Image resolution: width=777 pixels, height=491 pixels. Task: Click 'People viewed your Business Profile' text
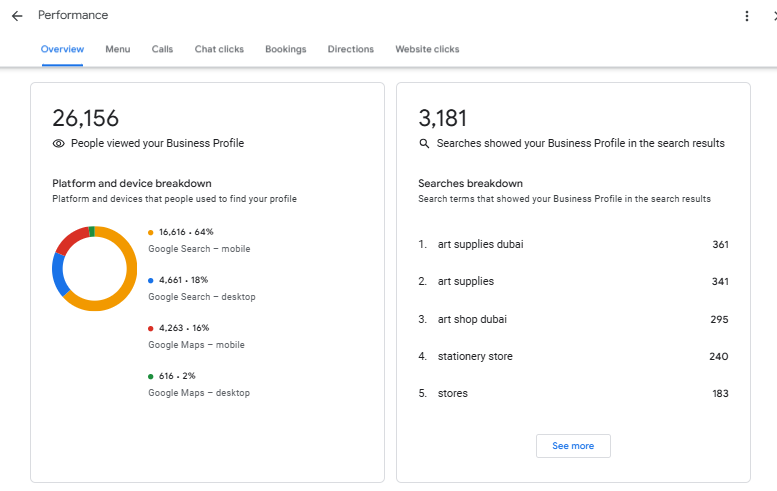click(x=158, y=143)
